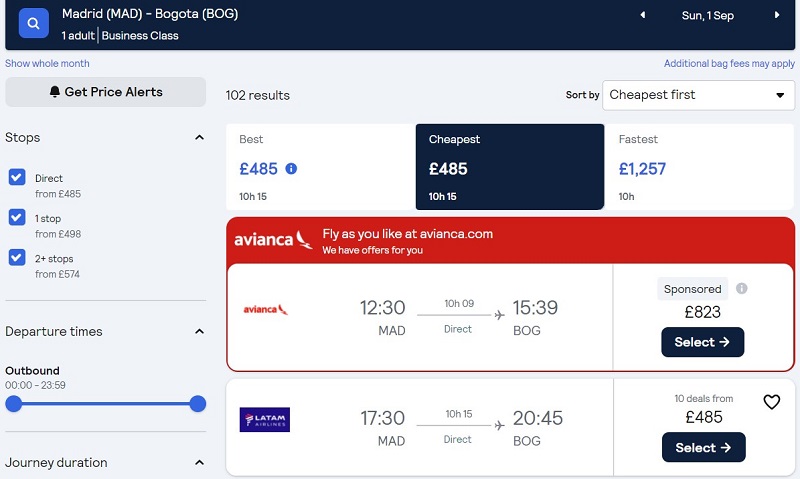Go to previous day arrow
Screen dimensions: 800x479
click(643, 15)
